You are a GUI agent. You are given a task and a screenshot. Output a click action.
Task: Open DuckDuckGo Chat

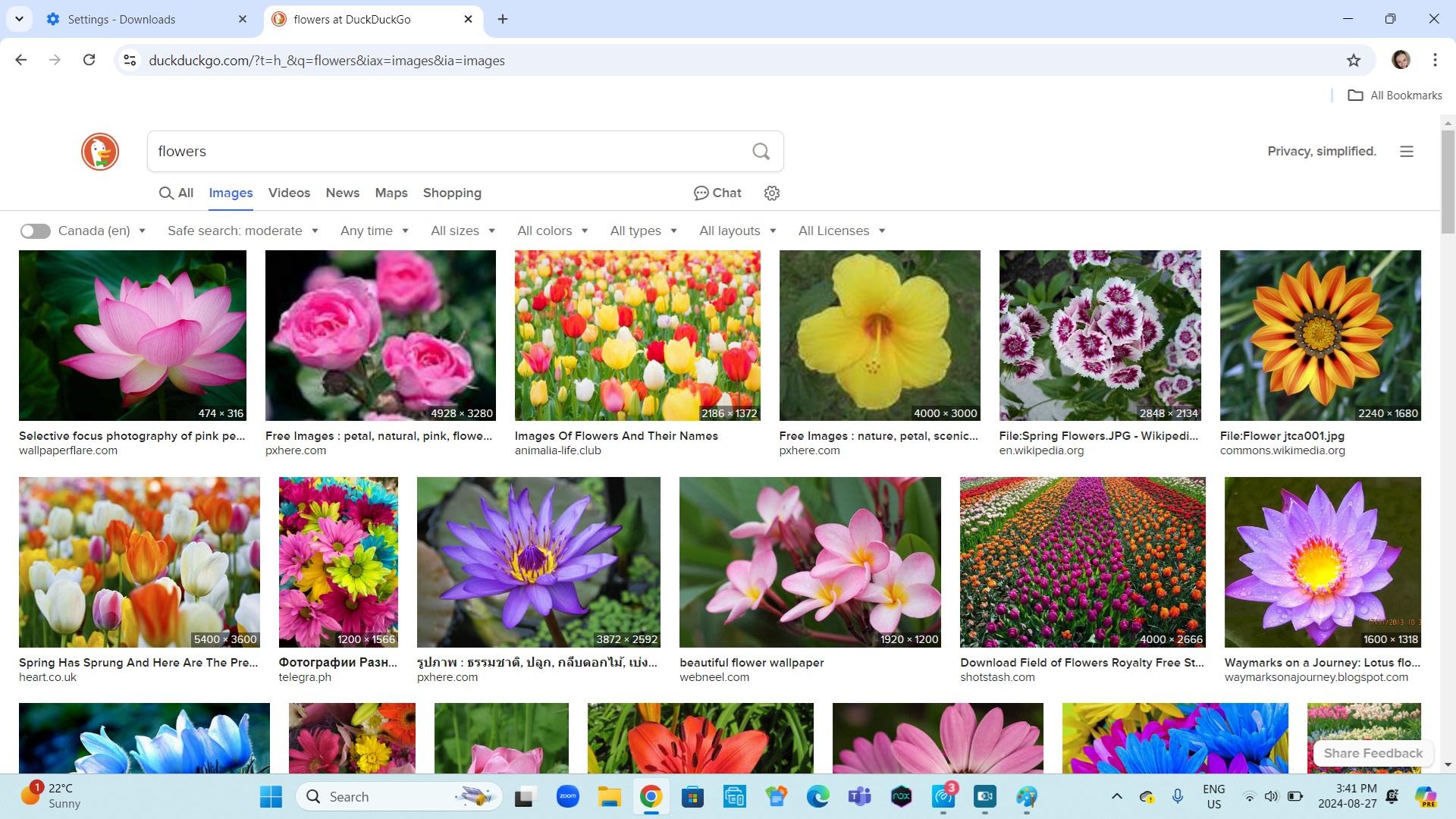717,193
